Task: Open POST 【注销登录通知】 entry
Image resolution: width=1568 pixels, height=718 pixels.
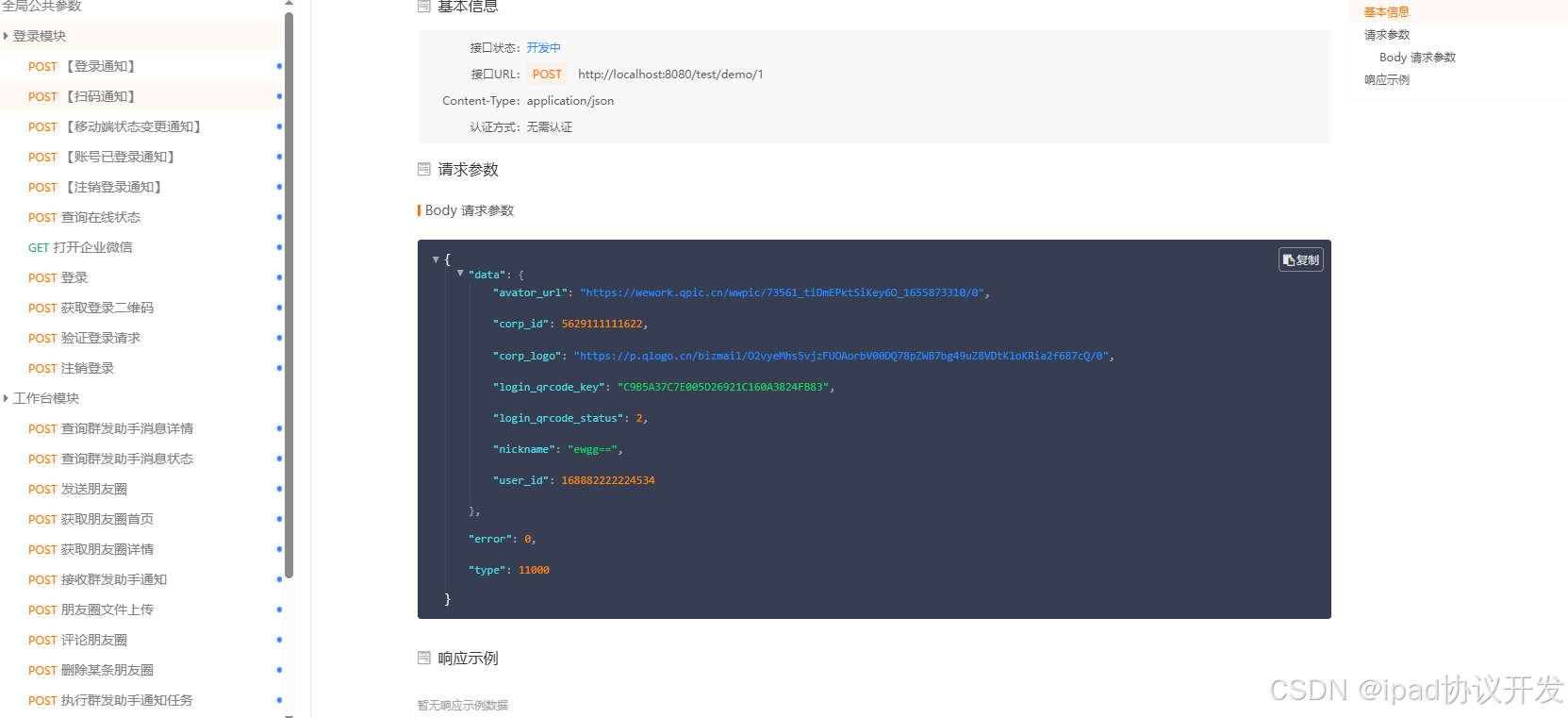Action: 141,187
